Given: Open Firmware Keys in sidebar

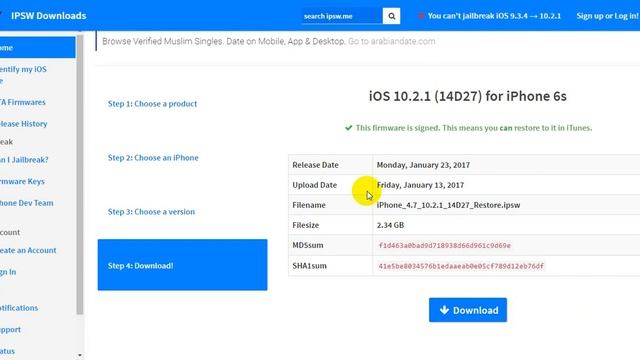Looking at the screenshot, I should (22, 181).
